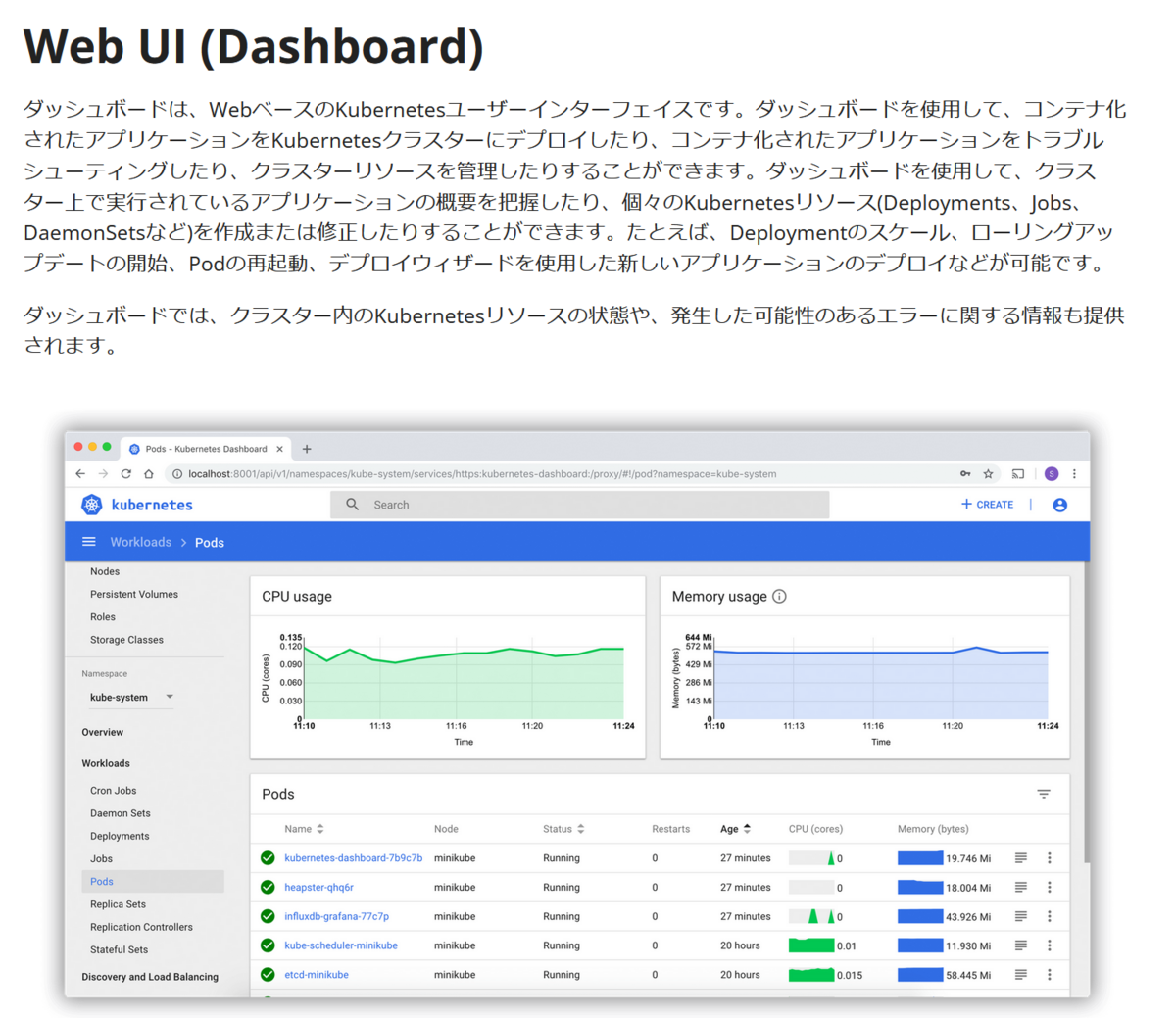View logs icon for kubernetes-dashboard-7b9c7b
The image size is (1176, 1018).
pyautogui.click(x=1020, y=857)
